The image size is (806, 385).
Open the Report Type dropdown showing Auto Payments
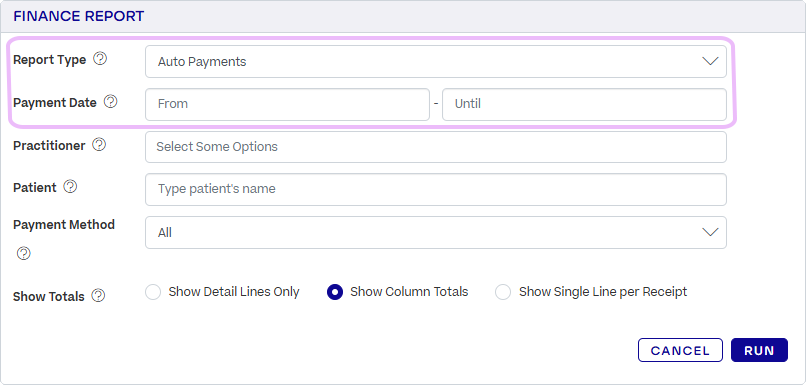pos(436,62)
